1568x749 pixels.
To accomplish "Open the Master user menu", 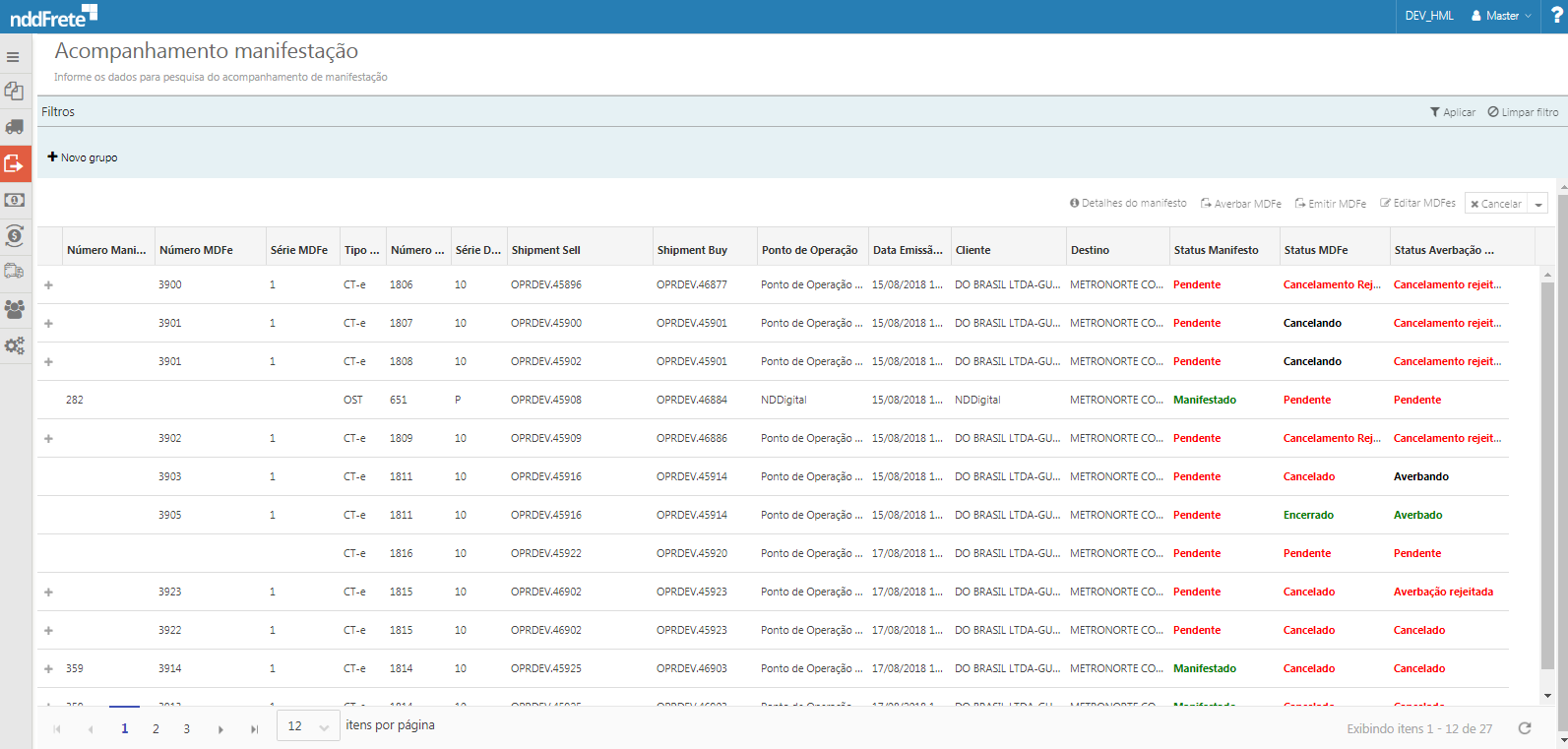I will [1501, 16].
